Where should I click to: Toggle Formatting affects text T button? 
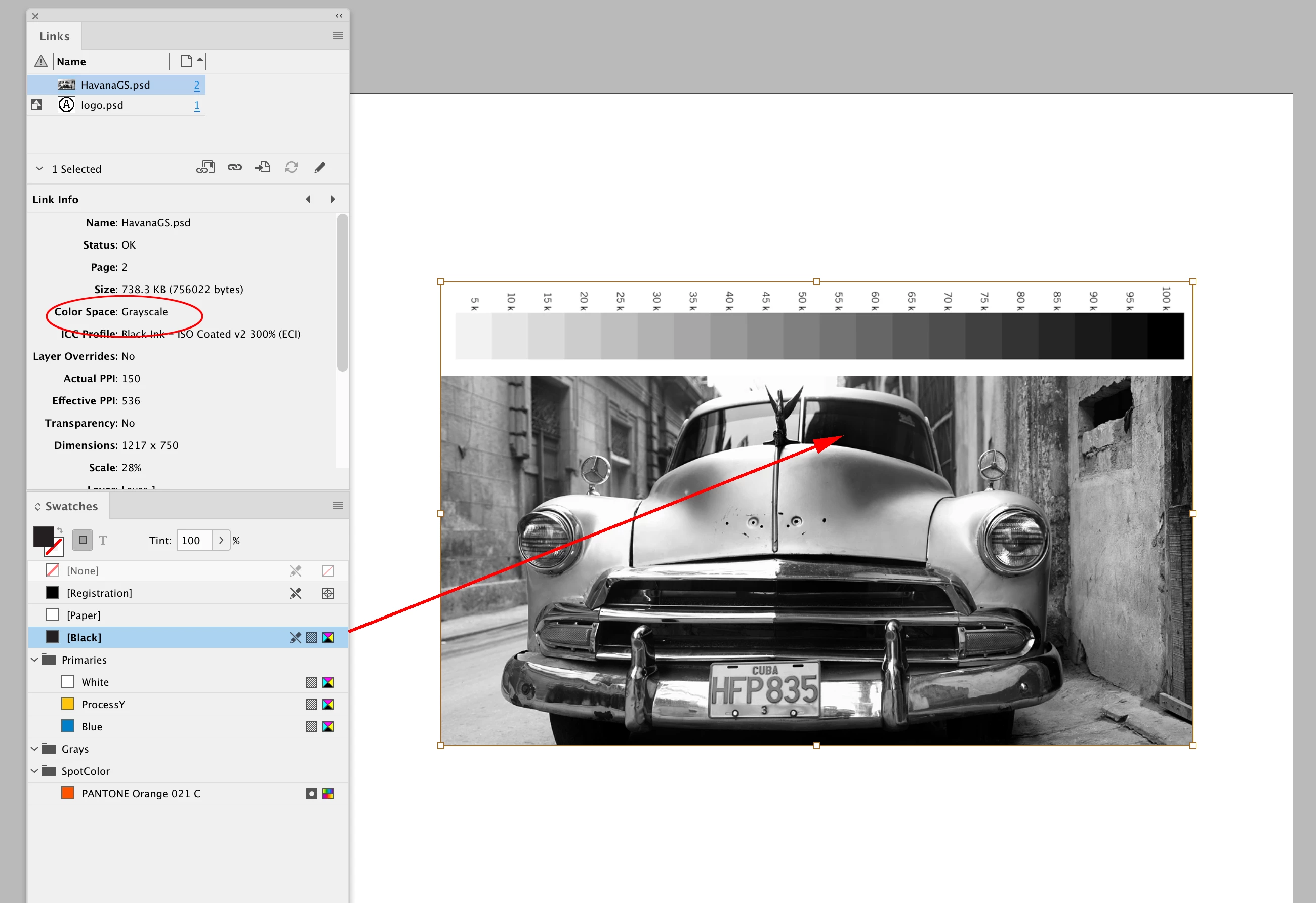click(x=103, y=540)
